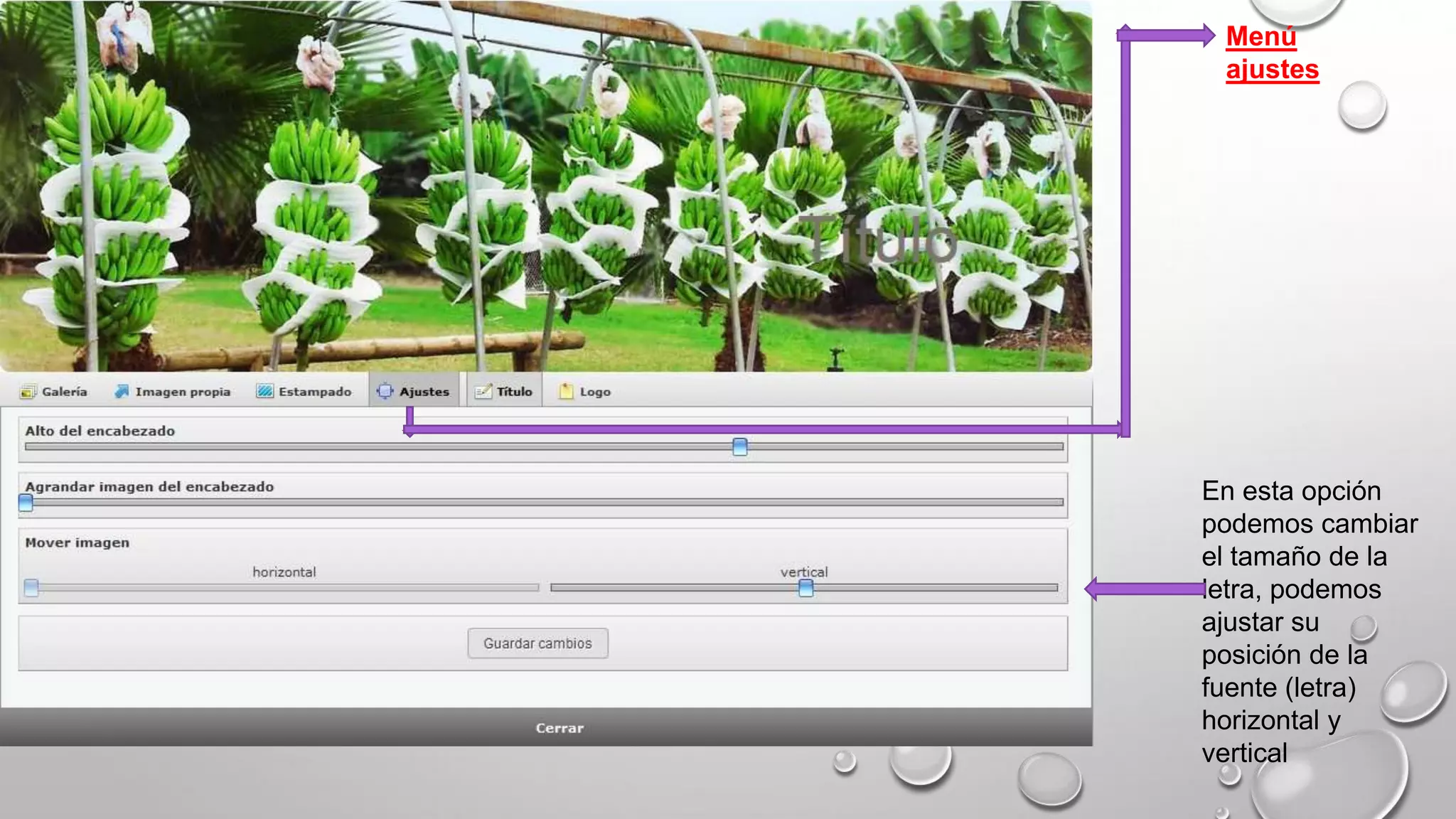Switch to the Logo tab label
This screenshot has width=1456, height=819.
click(x=595, y=392)
